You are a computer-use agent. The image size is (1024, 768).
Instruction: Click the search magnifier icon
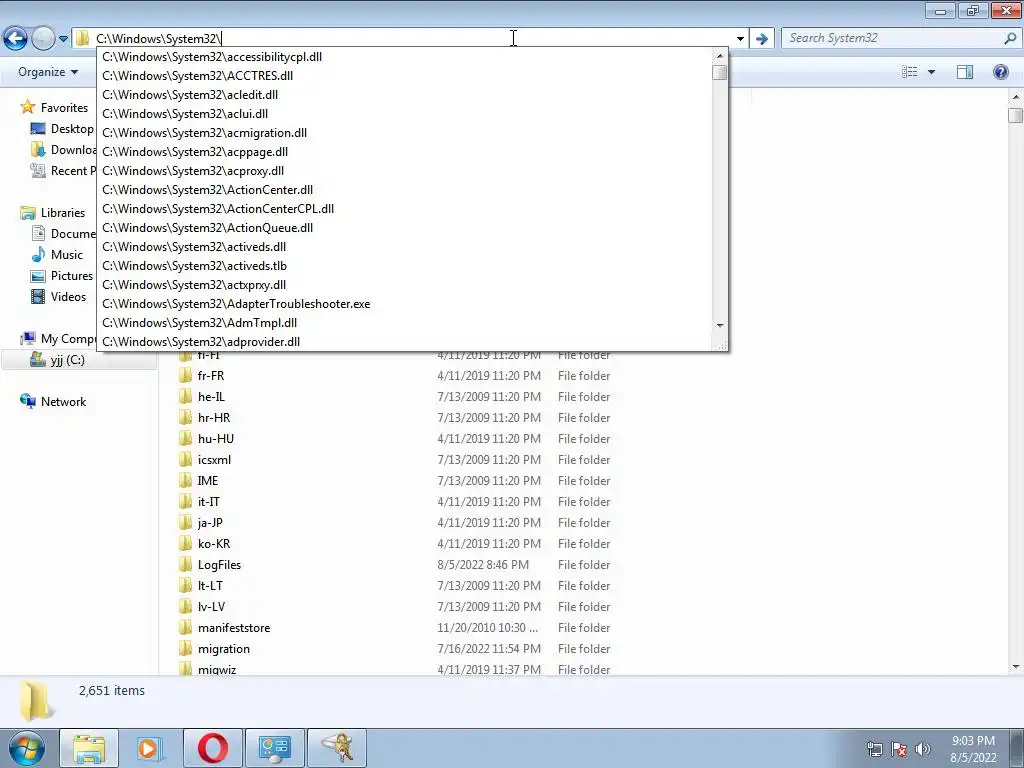1010,38
